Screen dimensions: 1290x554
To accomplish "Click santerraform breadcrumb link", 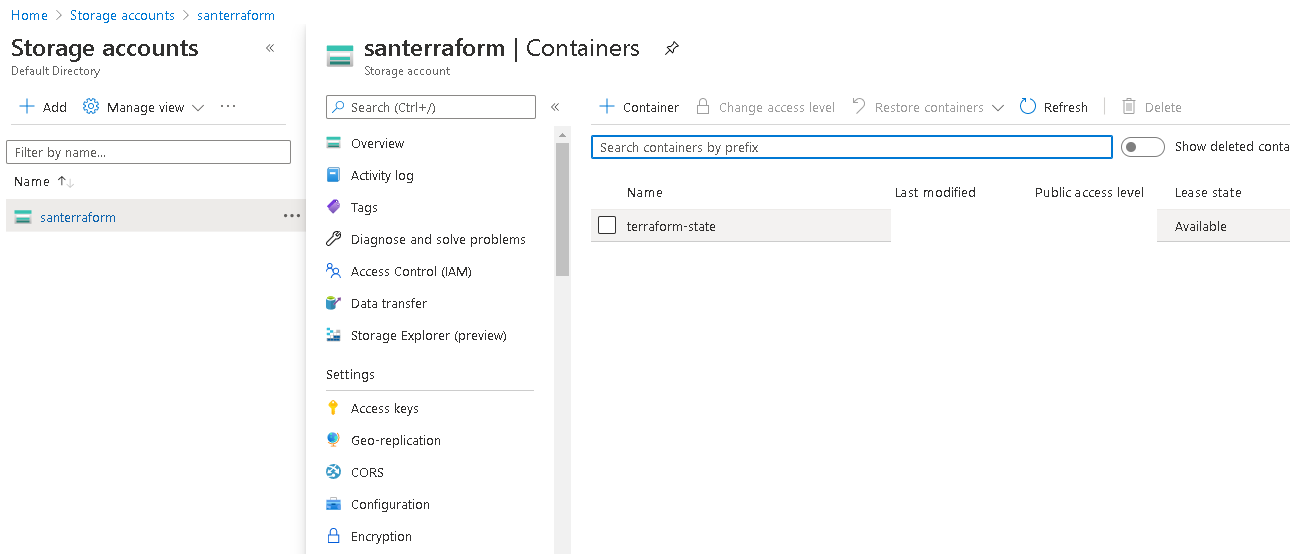I will (x=236, y=15).
